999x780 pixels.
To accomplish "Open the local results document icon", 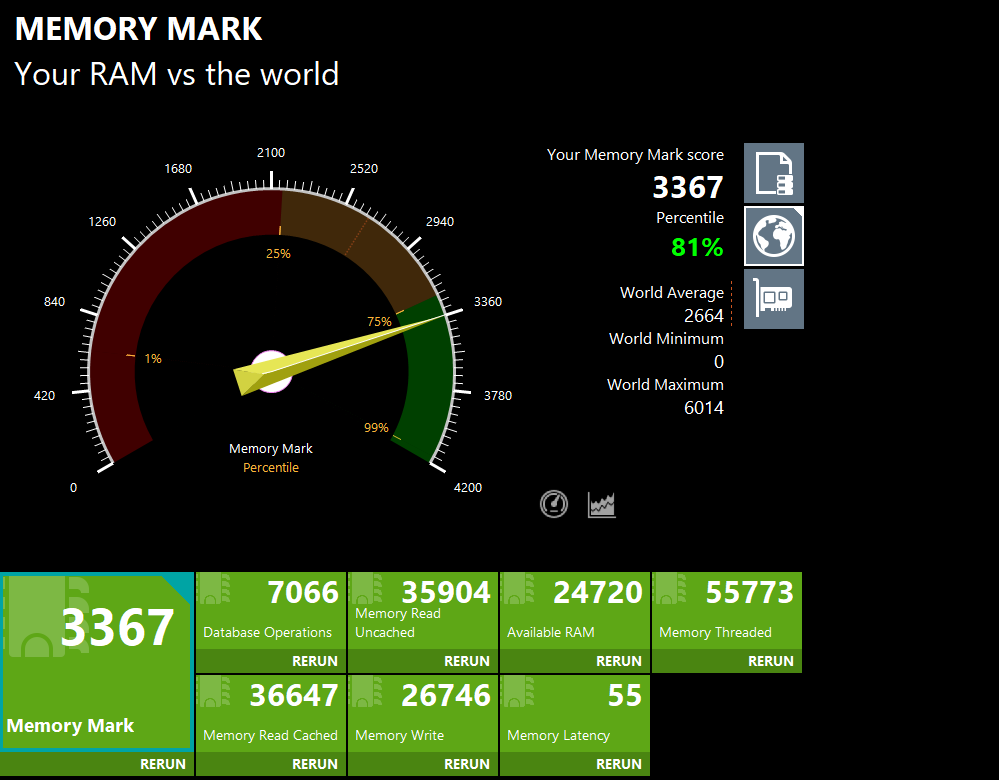I will (773, 173).
